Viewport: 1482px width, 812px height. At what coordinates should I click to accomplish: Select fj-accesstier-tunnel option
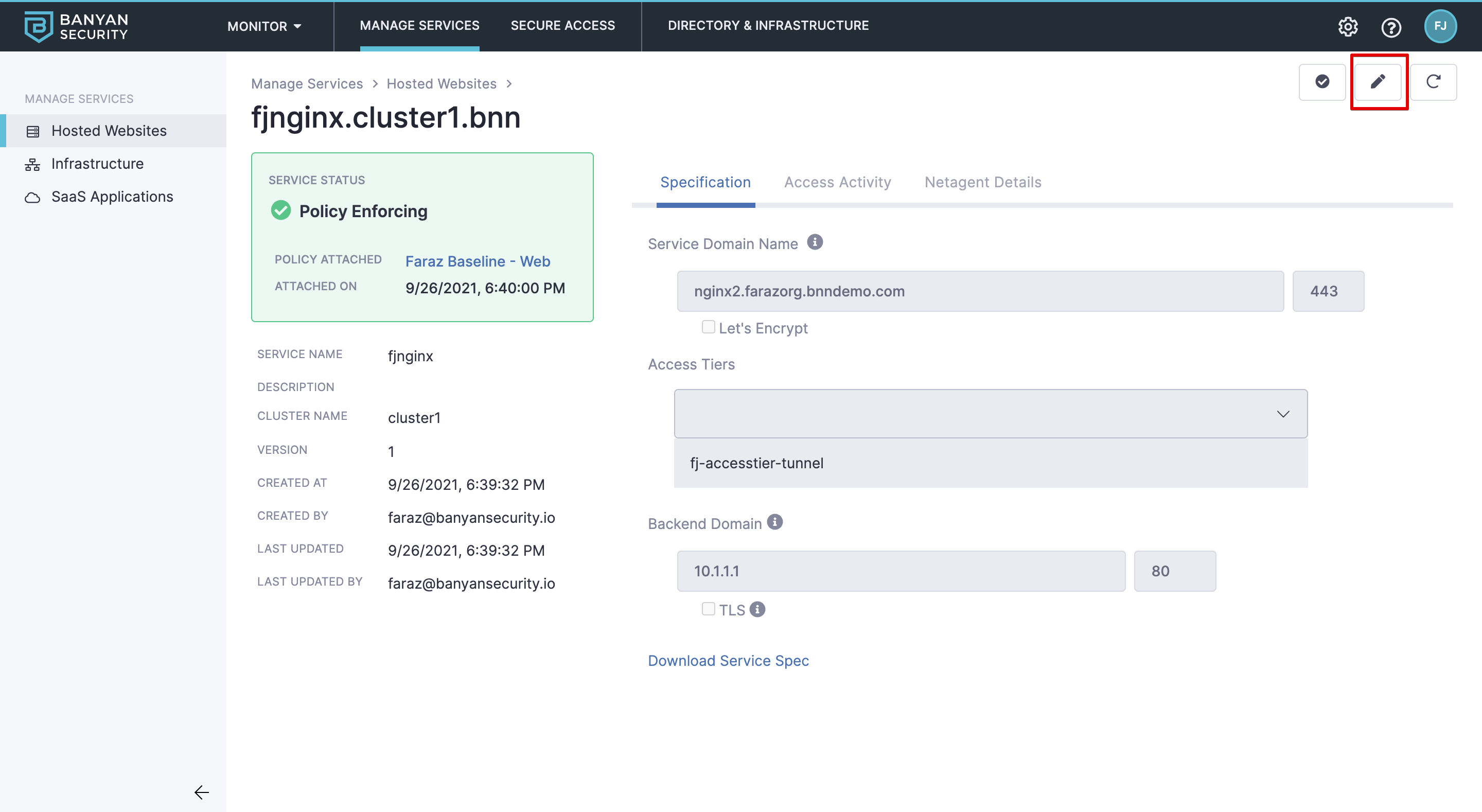tap(756, 463)
